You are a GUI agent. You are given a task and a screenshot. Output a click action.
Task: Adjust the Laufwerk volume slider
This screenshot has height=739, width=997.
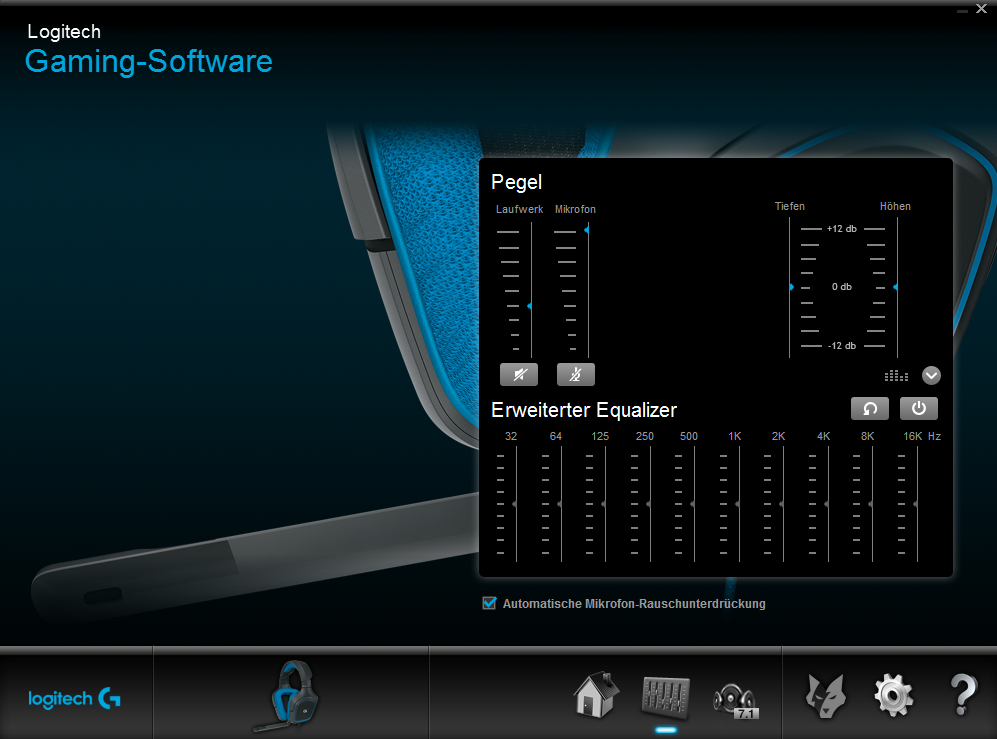[x=530, y=306]
